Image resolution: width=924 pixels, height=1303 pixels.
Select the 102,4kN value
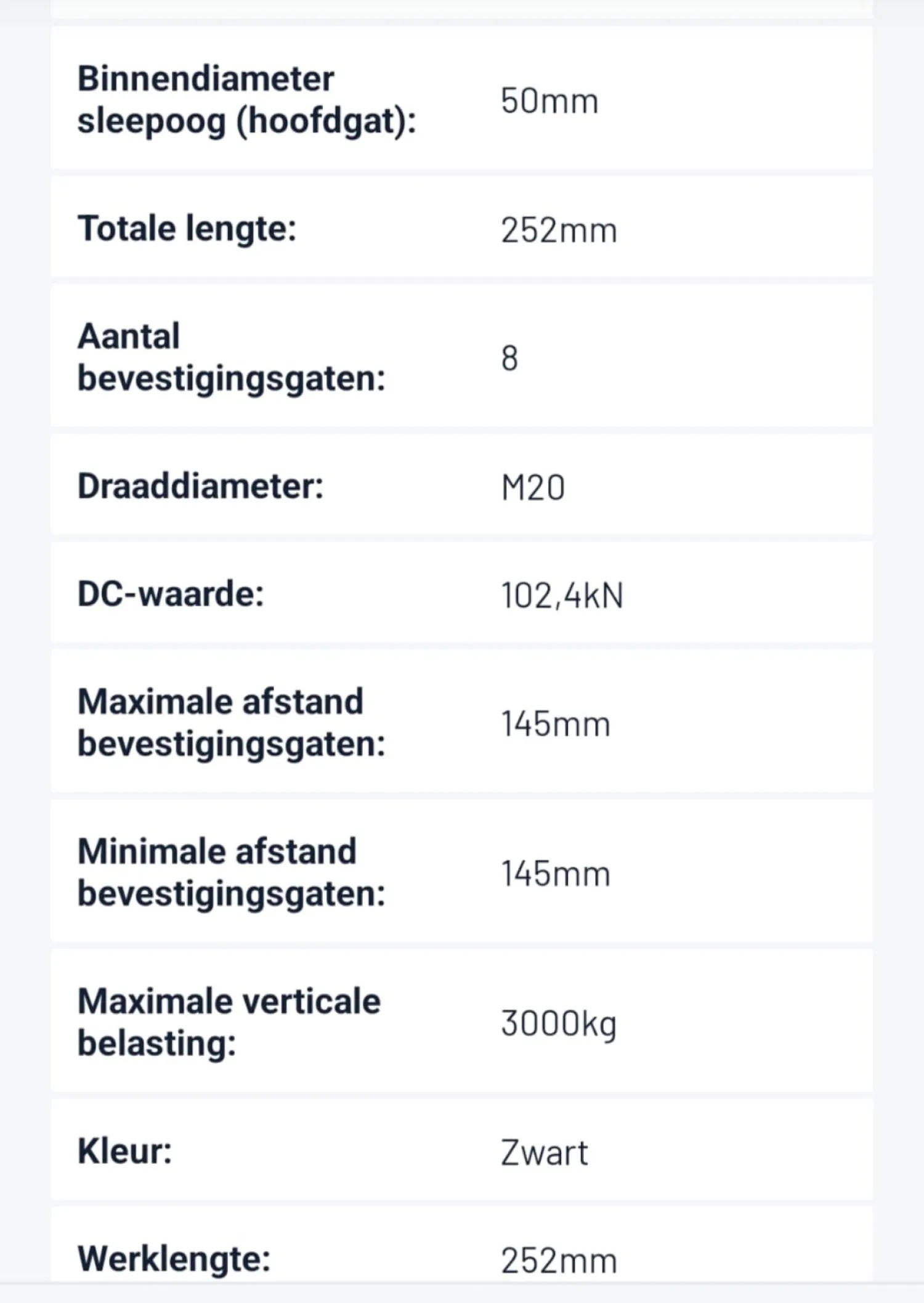click(561, 596)
